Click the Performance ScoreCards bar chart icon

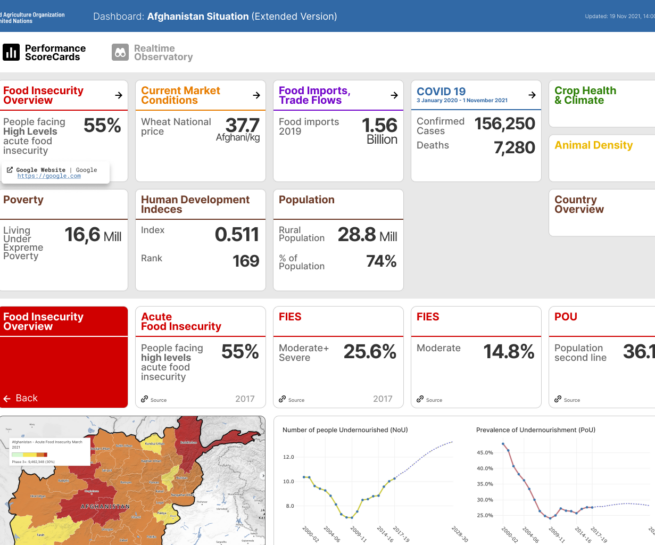tap(12, 52)
